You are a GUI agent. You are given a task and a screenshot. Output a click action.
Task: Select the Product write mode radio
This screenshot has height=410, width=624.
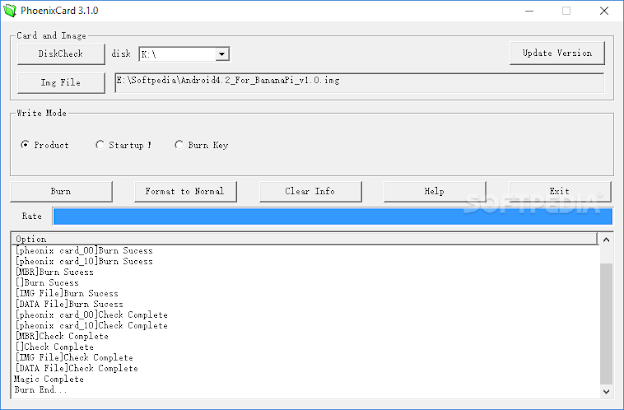point(45,145)
